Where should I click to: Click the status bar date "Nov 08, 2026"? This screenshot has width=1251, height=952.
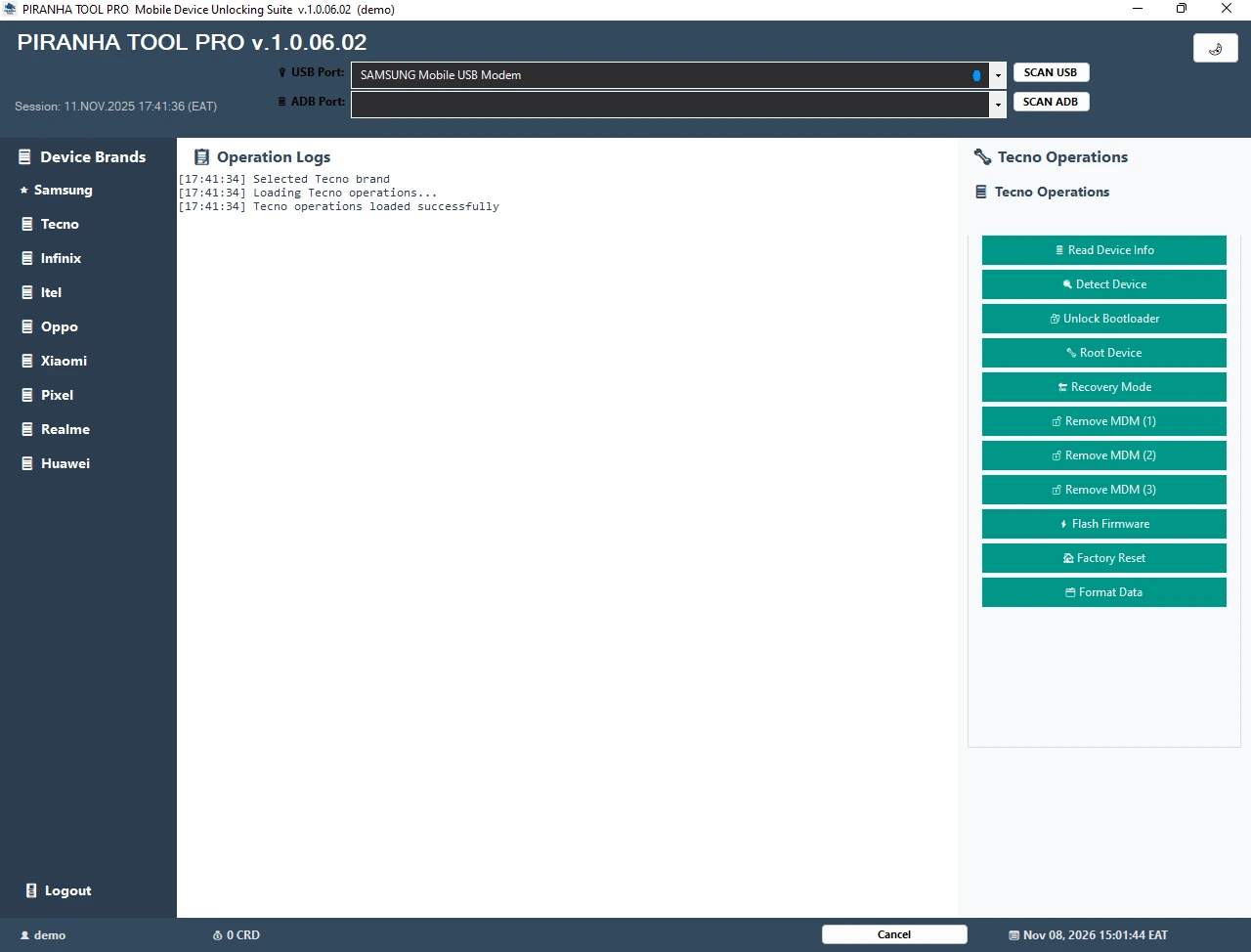[1059, 935]
